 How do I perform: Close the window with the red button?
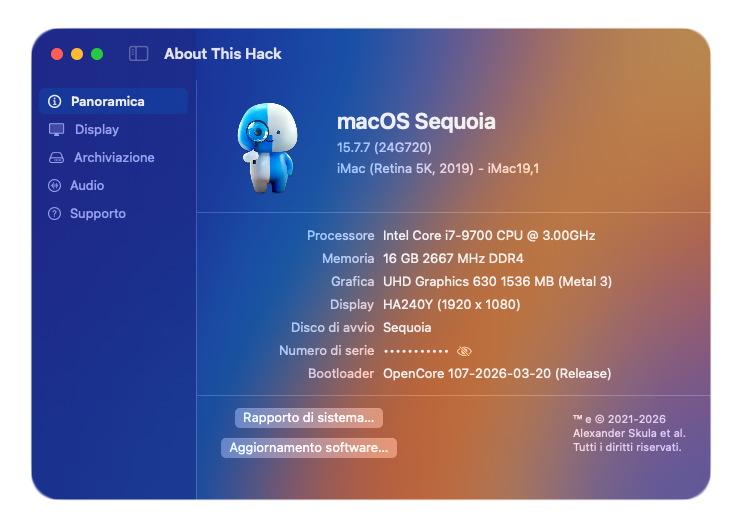click(x=57, y=54)
